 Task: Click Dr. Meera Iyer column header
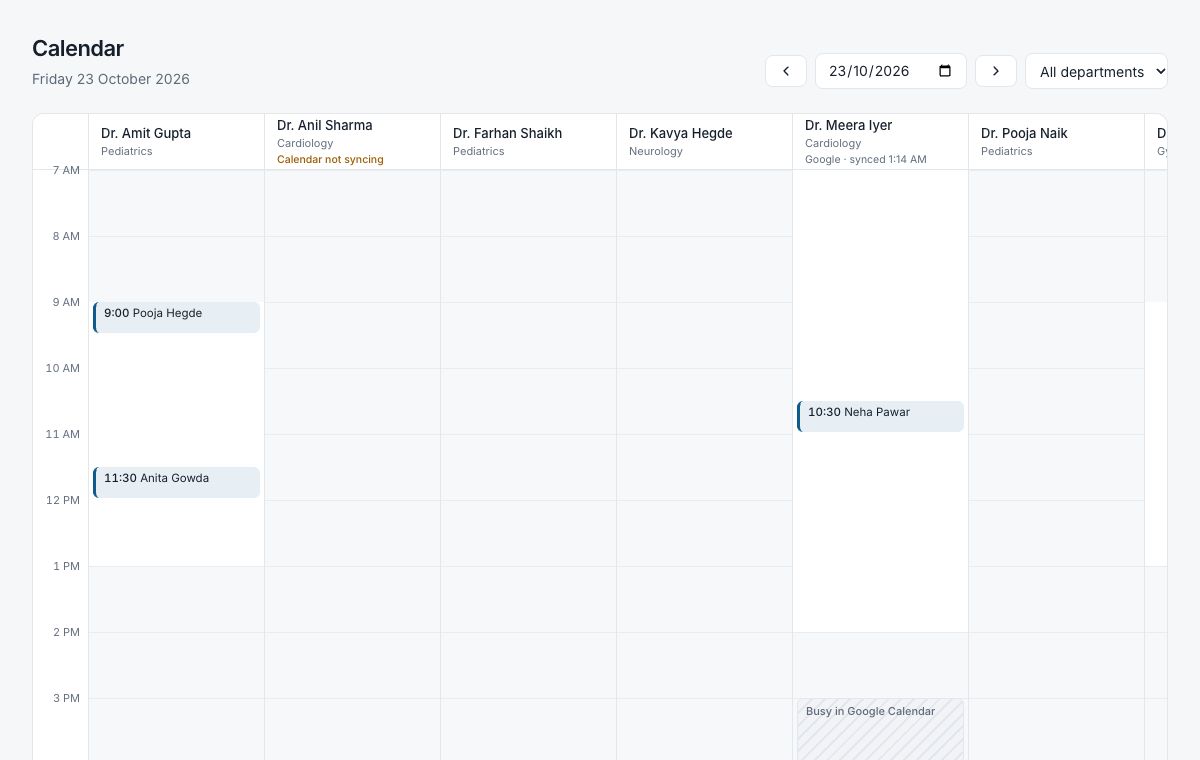880,142
